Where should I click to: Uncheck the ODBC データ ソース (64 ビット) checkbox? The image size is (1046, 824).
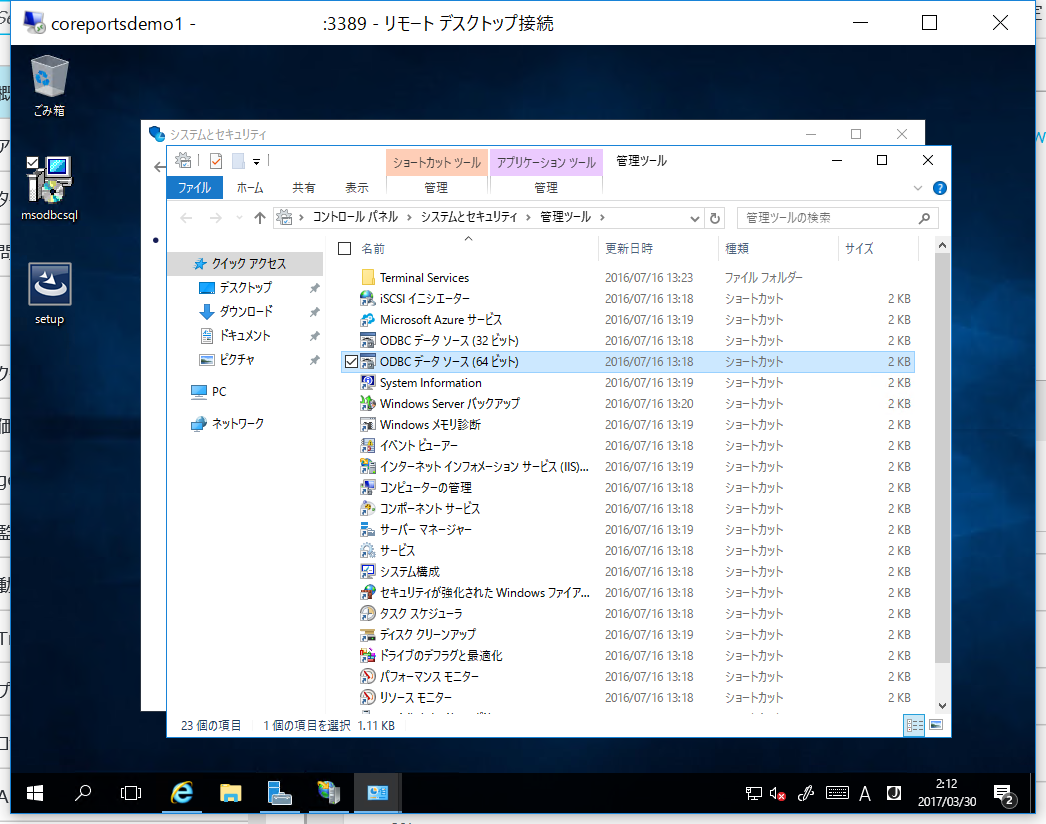click(x=352, y=362)
